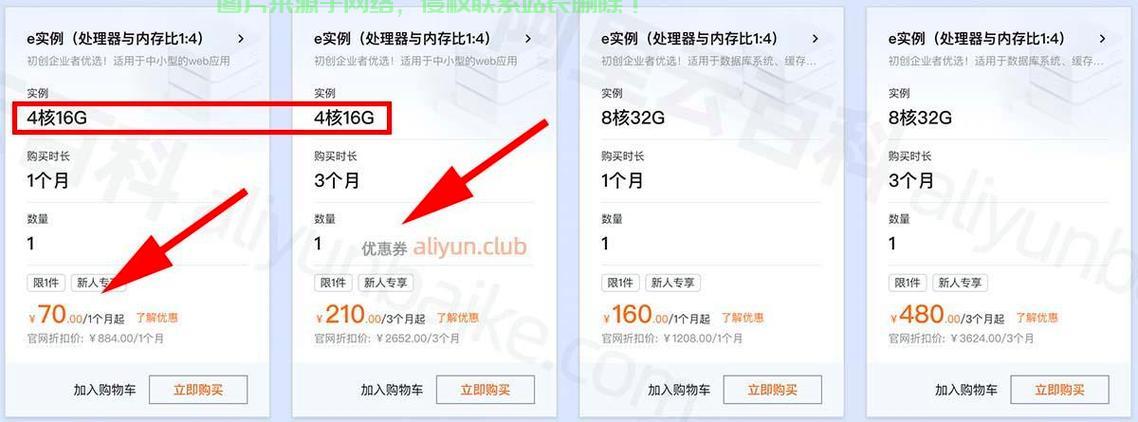The width and height of the screenshot is (1138, 422).
Task: Open 了解优惠 link beside ¥210 price
Action: tap(457, 317)
